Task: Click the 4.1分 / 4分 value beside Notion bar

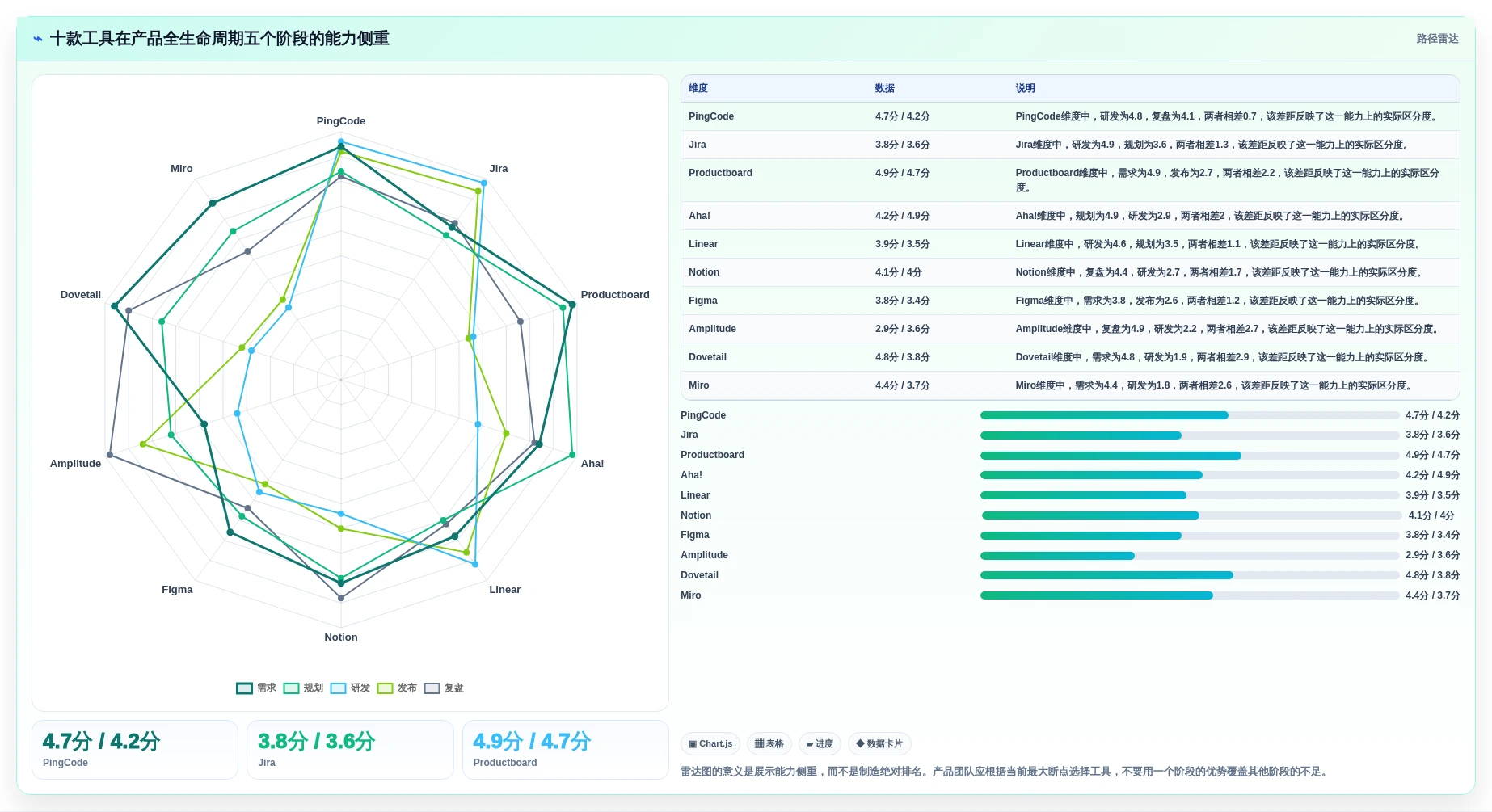Action: point(1431,515)
